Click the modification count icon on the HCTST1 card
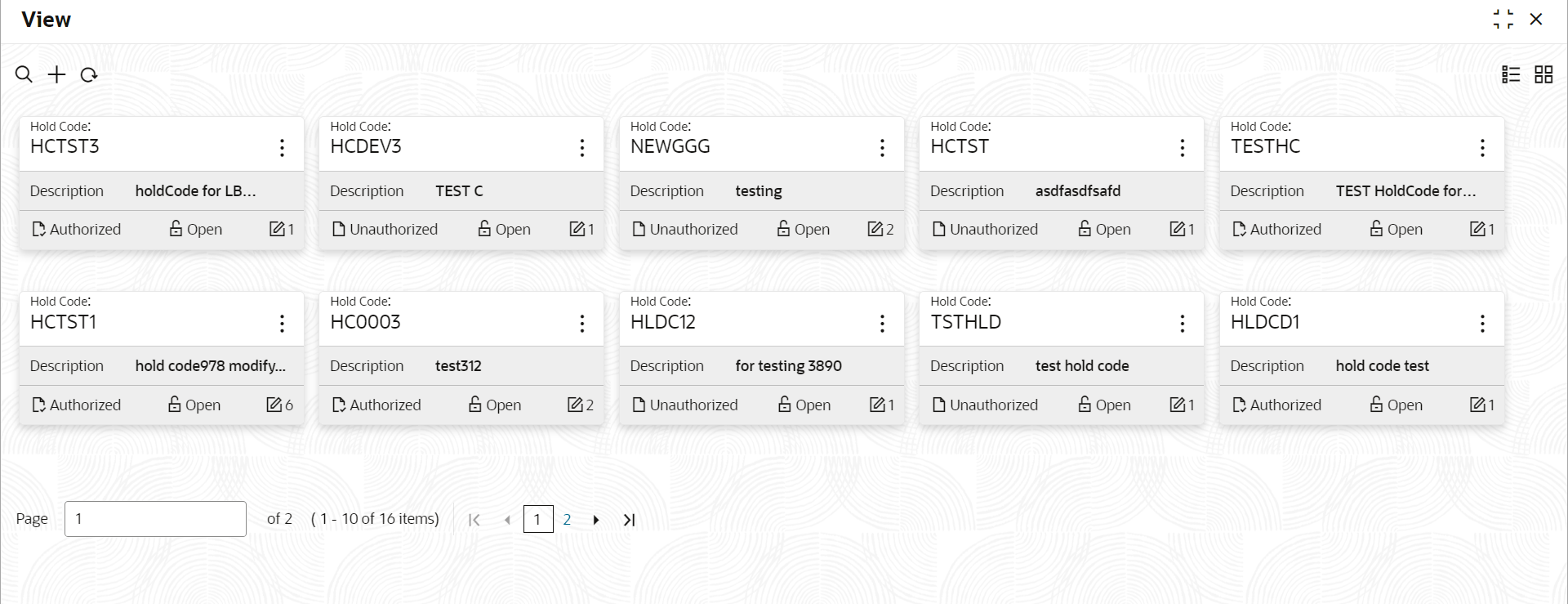The width and height of the screenshot is (1568, 604). pos(274,405)
